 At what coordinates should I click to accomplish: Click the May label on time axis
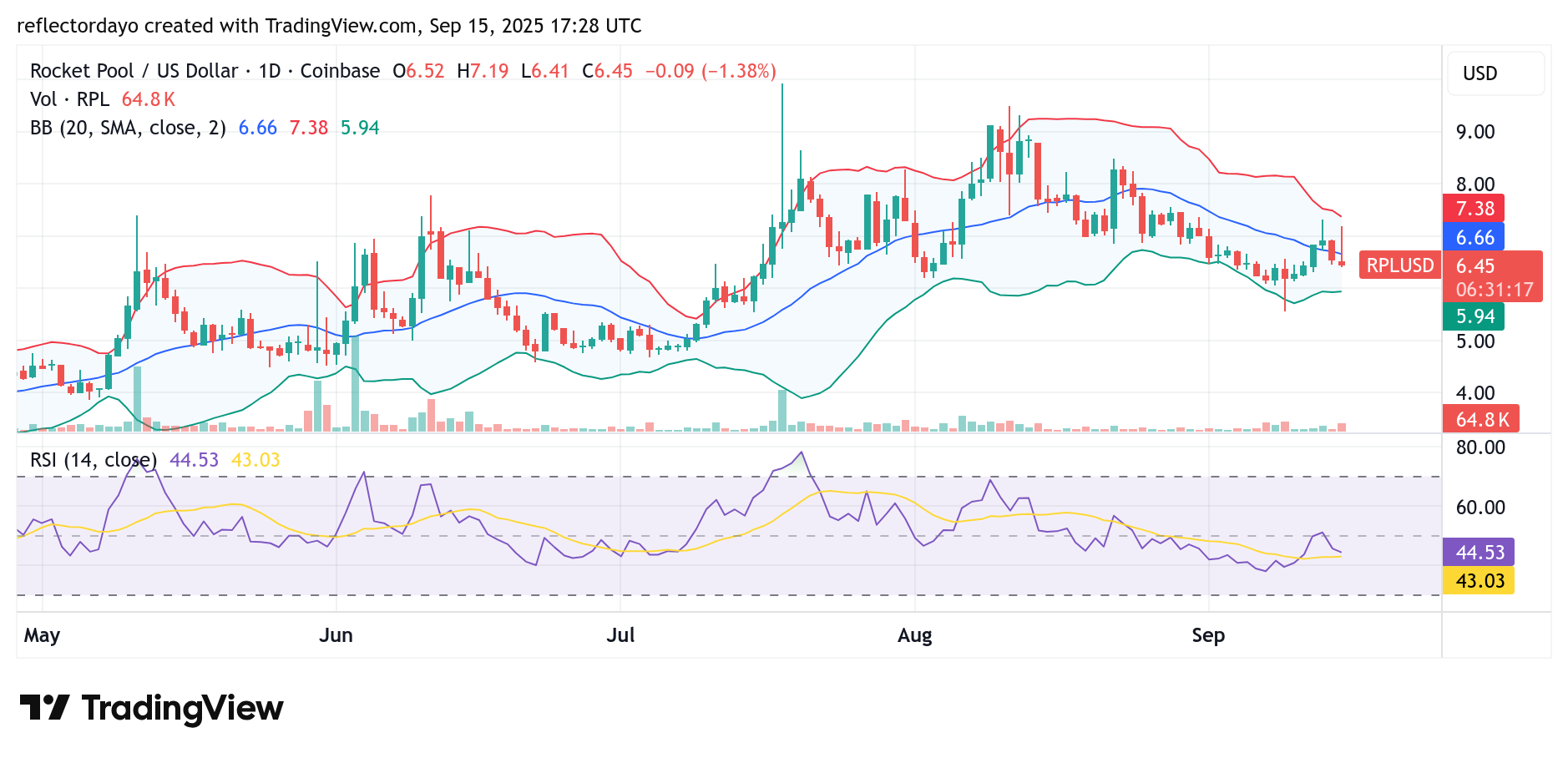42,636
